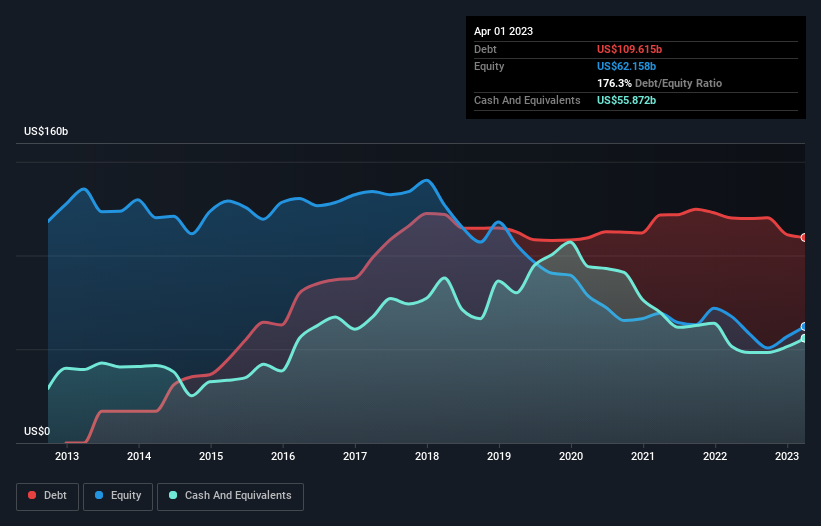
Task: Select the 2013 x-axis label
Action: pyautogui.click(x=67, y=456)
